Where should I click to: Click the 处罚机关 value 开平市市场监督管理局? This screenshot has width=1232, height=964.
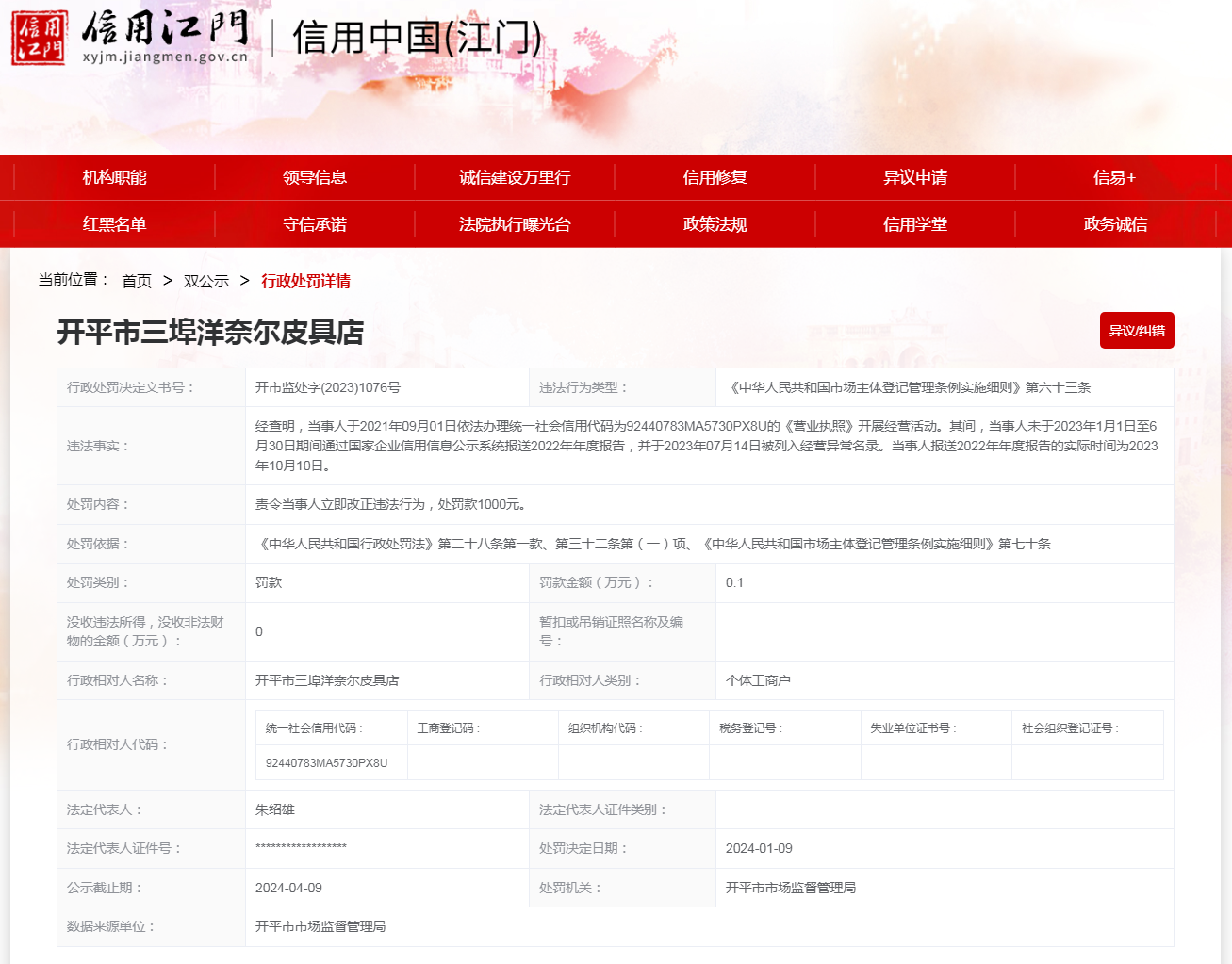790,888
